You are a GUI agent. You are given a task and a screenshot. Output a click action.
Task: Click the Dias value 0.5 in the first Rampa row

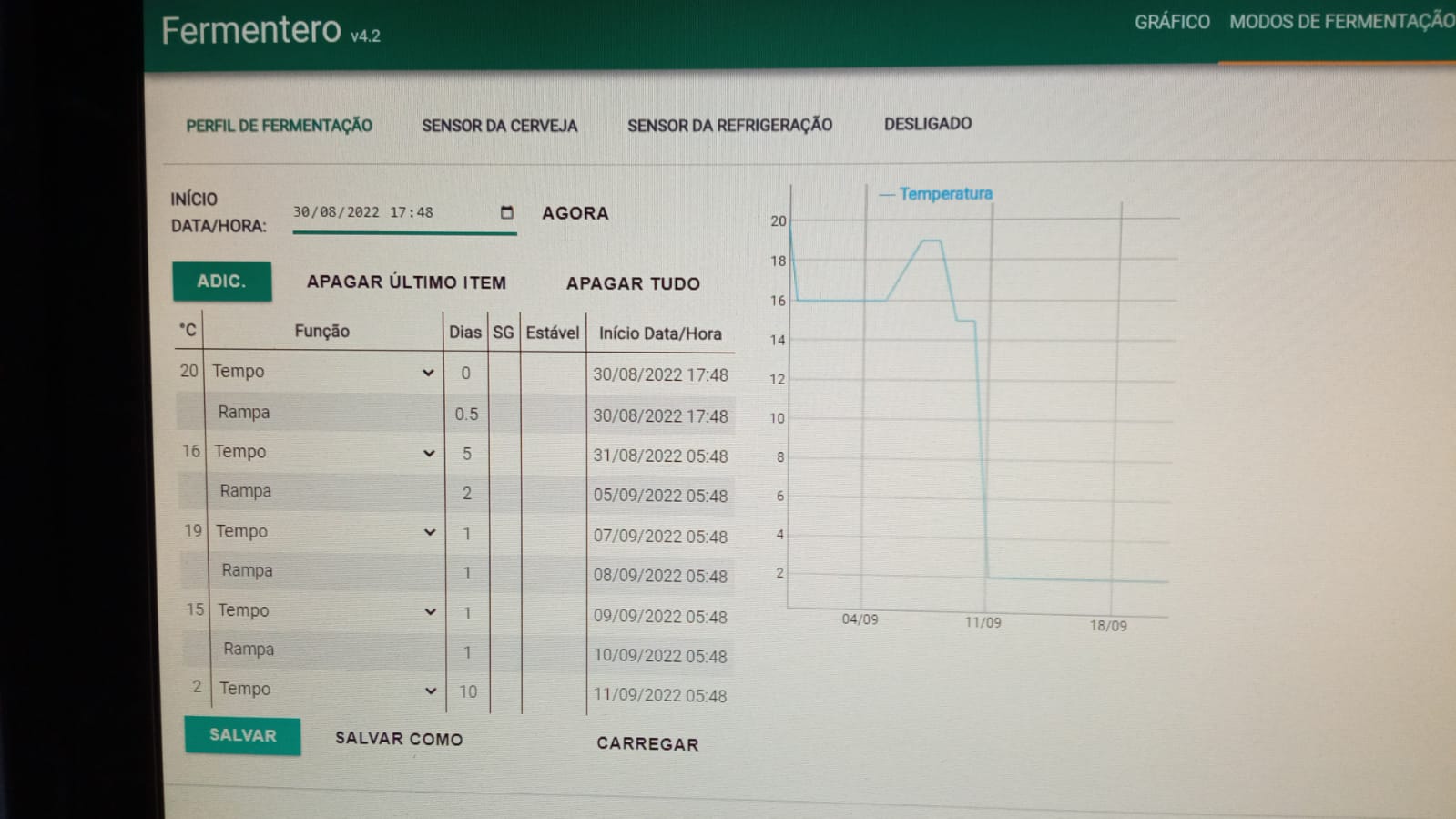point(466,414)
